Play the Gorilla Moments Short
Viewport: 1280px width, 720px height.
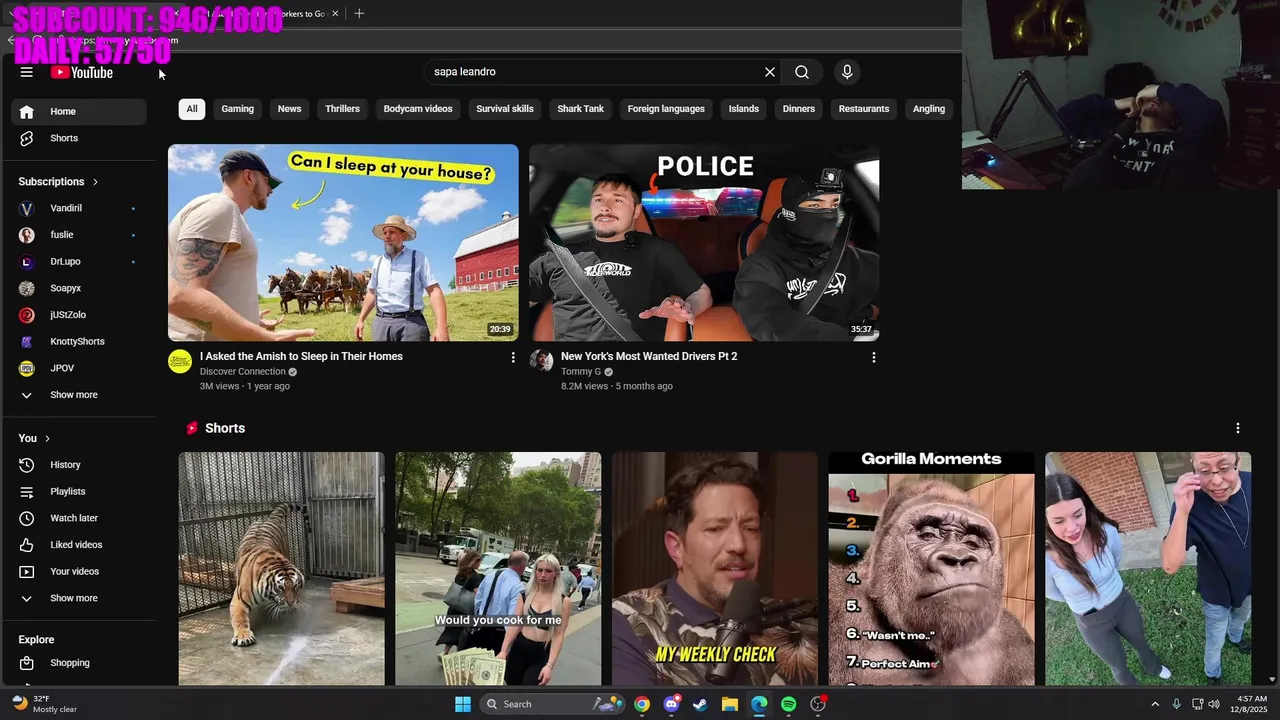[931, 568]
